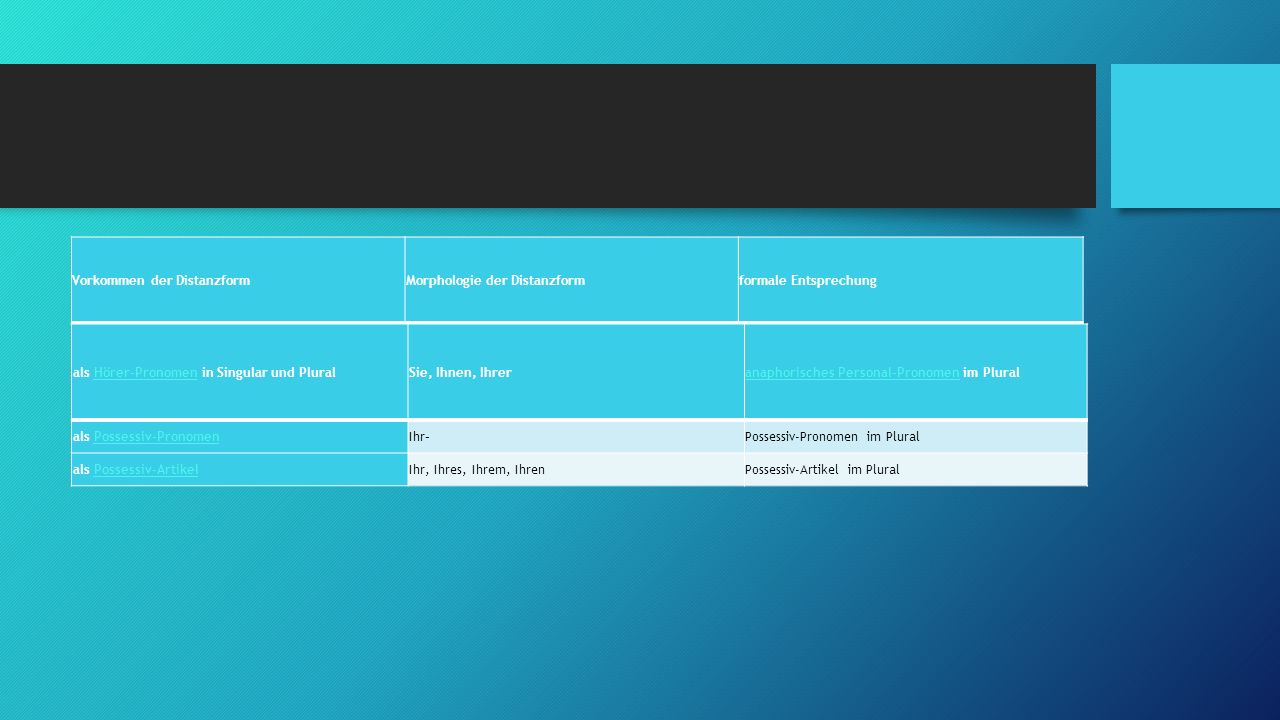Click the 'Ihr, Ihres, Ihrem, Ihren' cell

[576, 469]
